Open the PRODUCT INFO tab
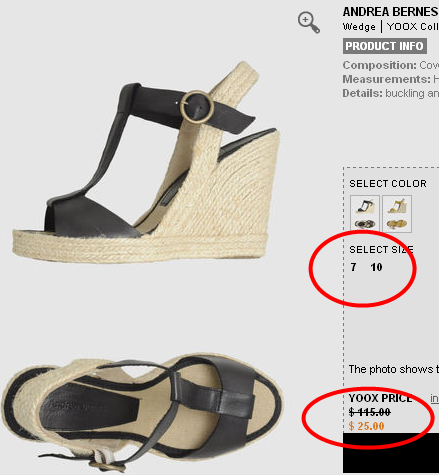 385,46
